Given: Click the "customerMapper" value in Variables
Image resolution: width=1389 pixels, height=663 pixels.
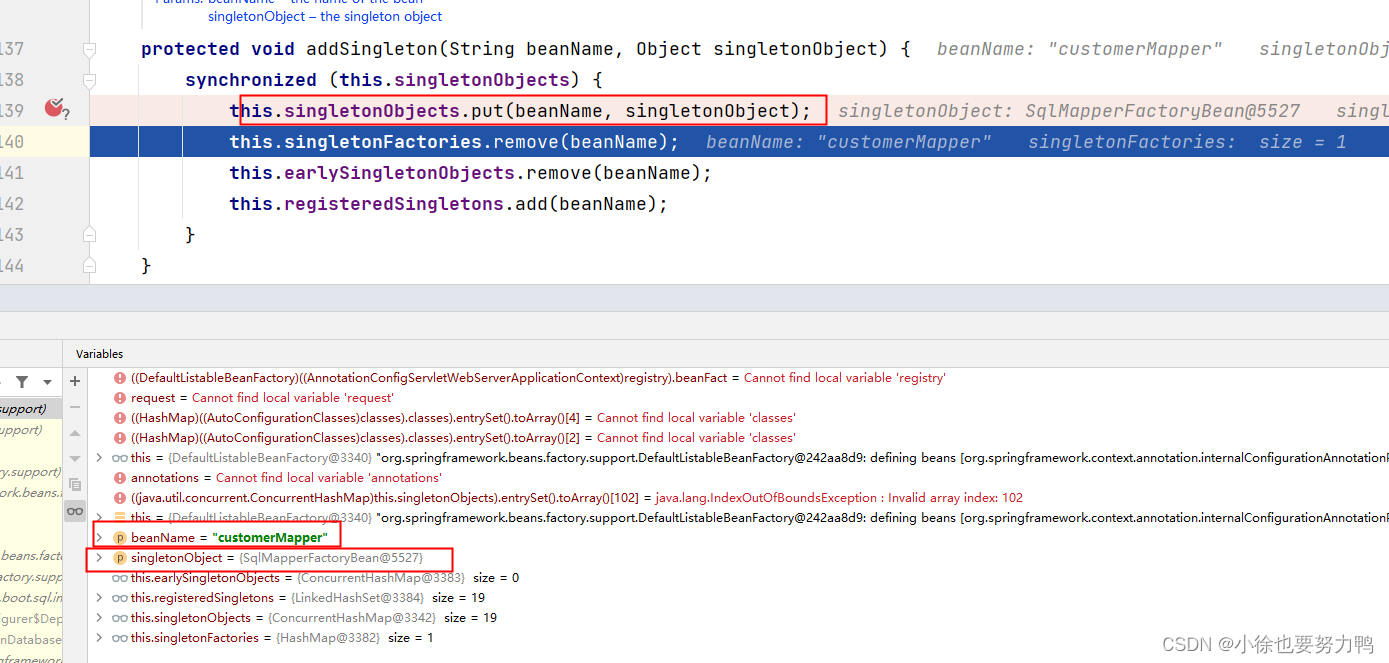Looking at the screenshot, I should point(269,538).
